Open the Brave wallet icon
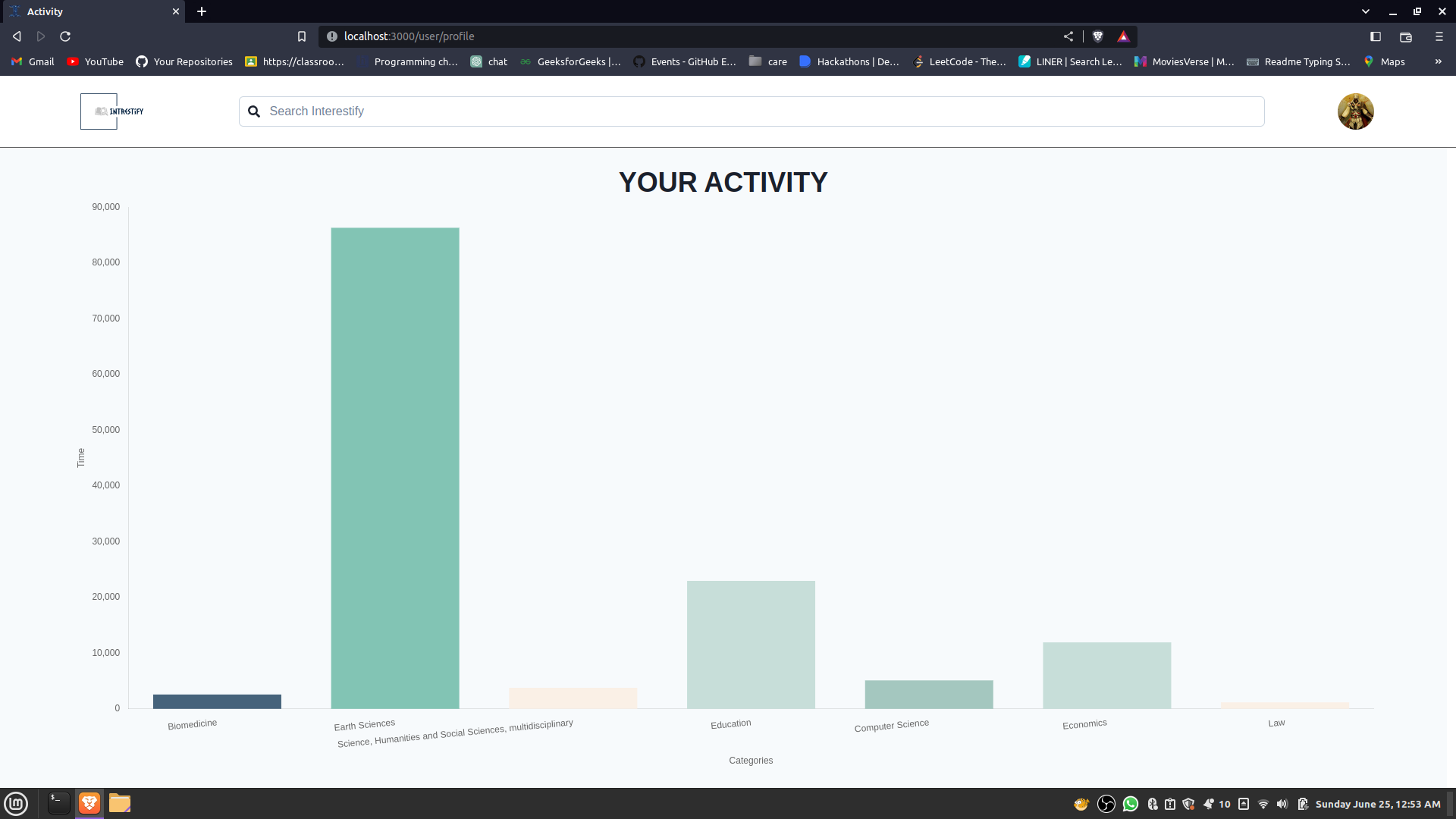This screenshot has width=1456, height=819. click(x=1406, y=36)
